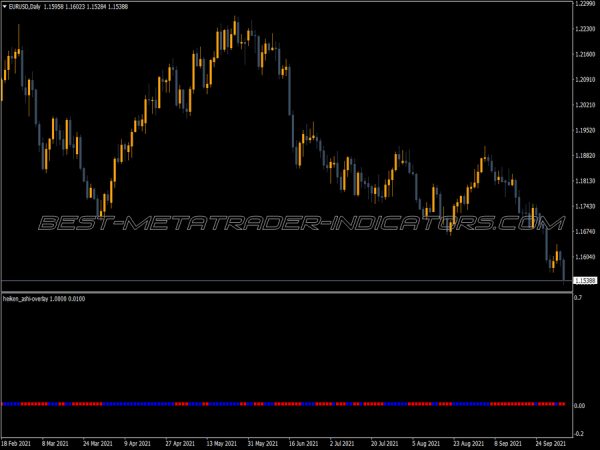Click the 1.22300 price scale label

[x=585, y=29]
